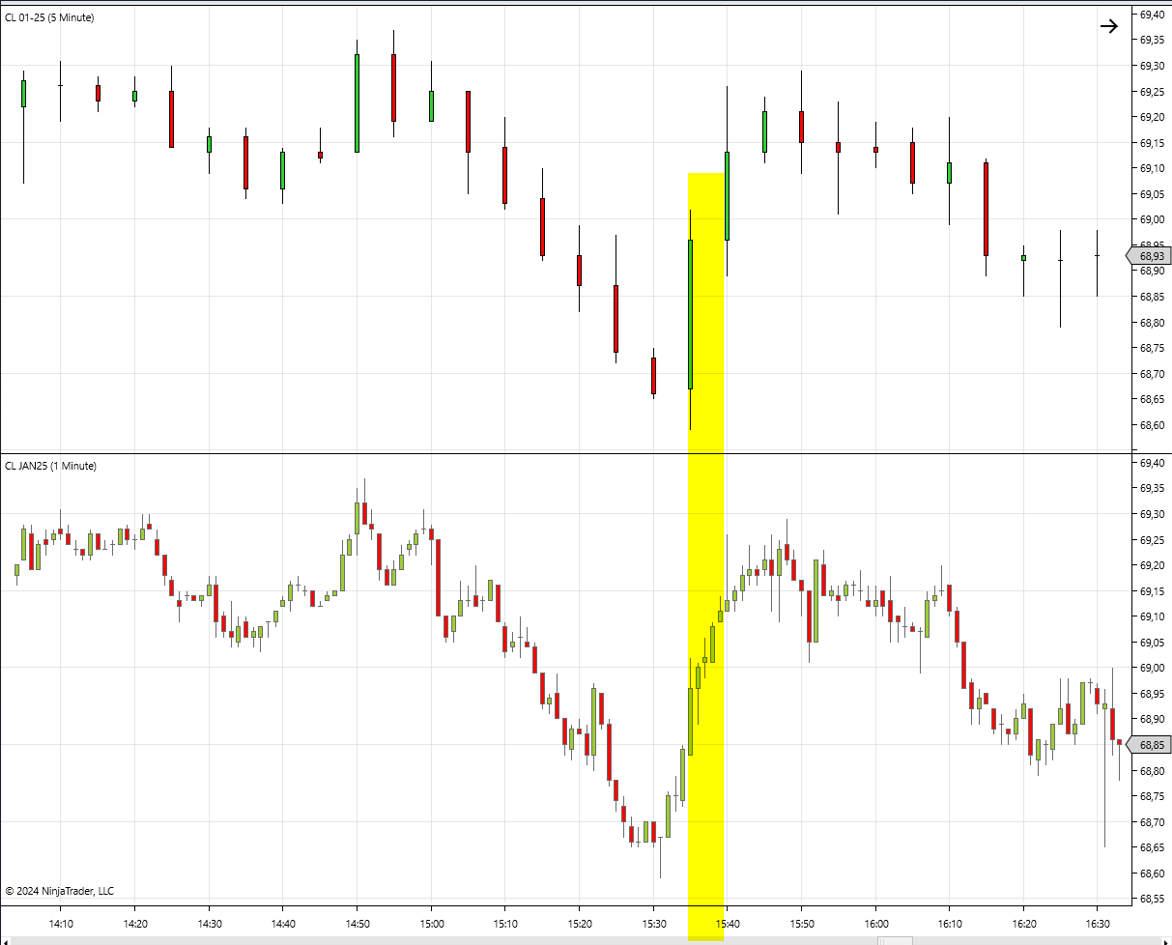The height and width of the screenshot is (945, 1172).
Task: Click 69,40 on the 5-minute price axis
Action: tap(1152, 14)
